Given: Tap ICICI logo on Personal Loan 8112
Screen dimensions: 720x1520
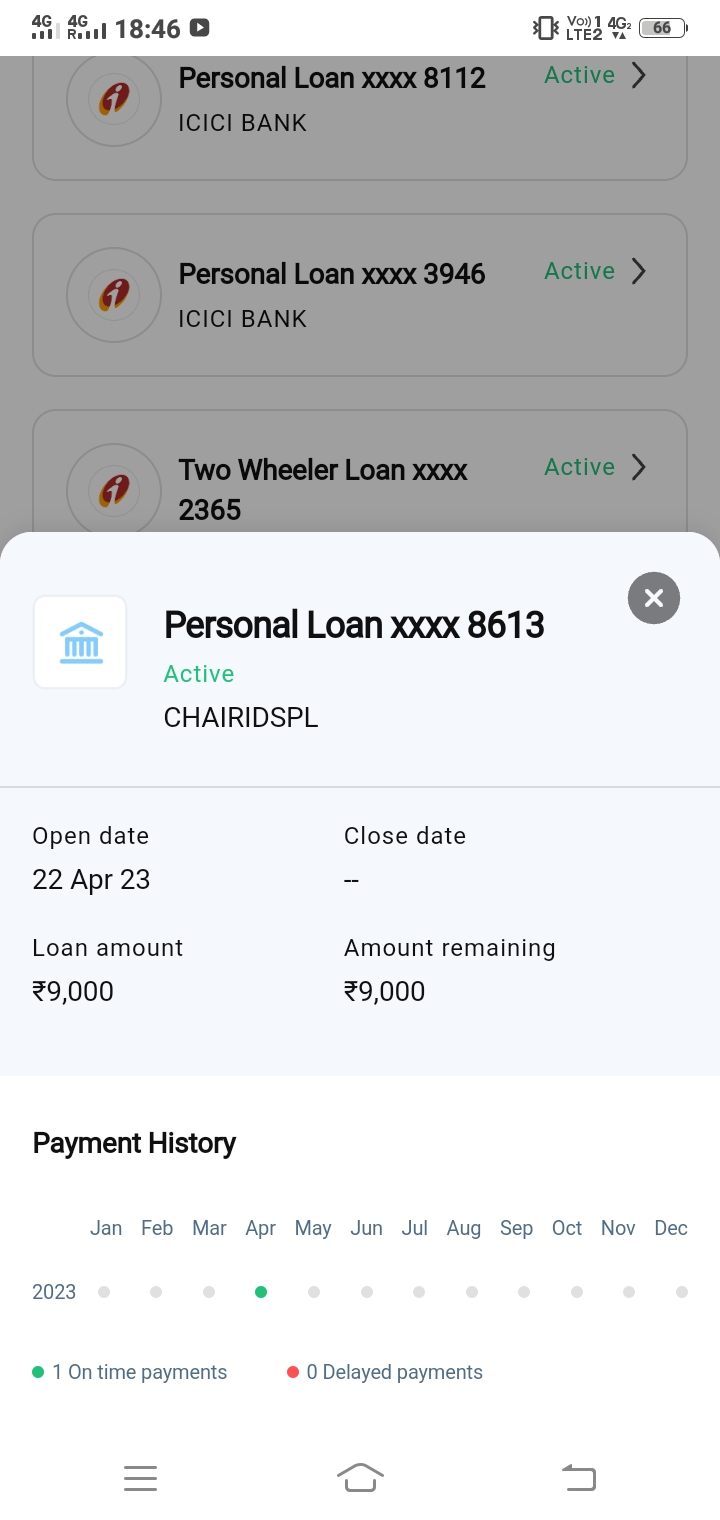Looking at the screenshot, I should coord(114,99).
